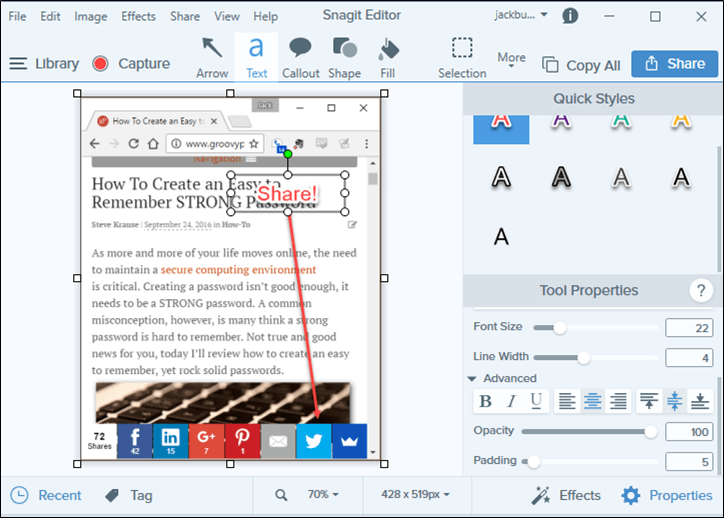Screen dimensions: 724x518
Task: Click the Padding slider
Action: (590, 461)
